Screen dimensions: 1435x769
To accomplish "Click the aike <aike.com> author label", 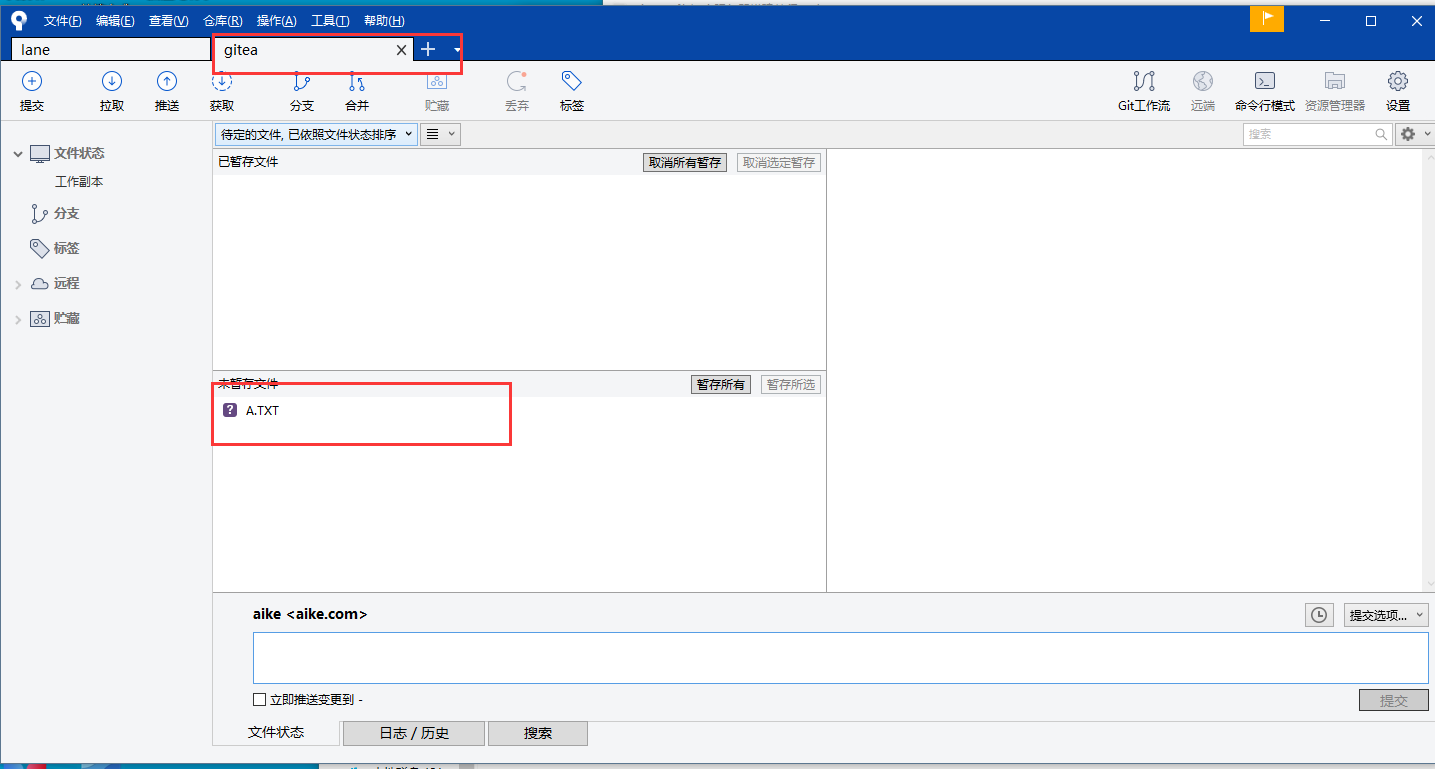I will click(310, 614).
